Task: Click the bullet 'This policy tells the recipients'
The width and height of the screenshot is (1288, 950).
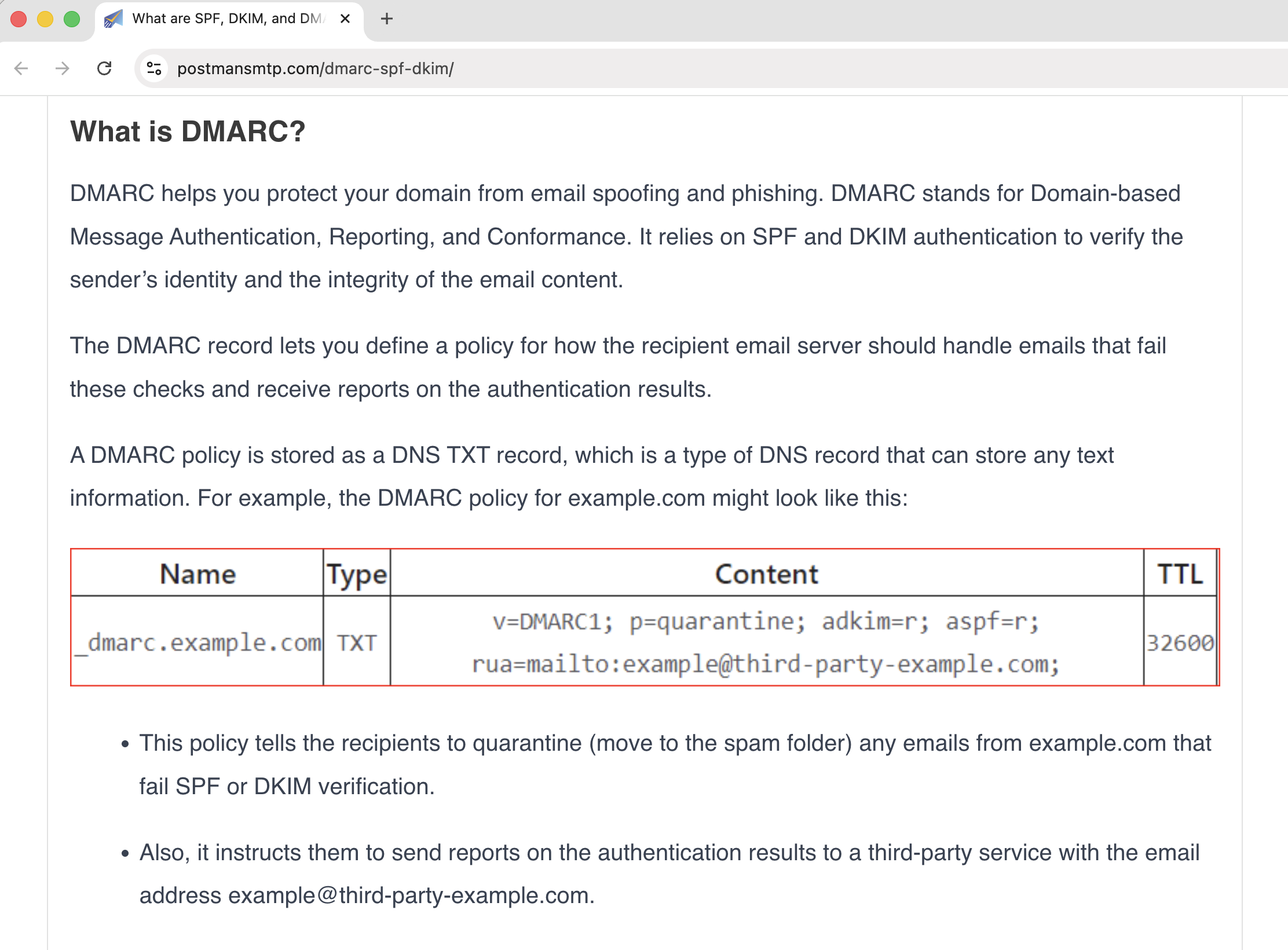Action: coord(675,765)
